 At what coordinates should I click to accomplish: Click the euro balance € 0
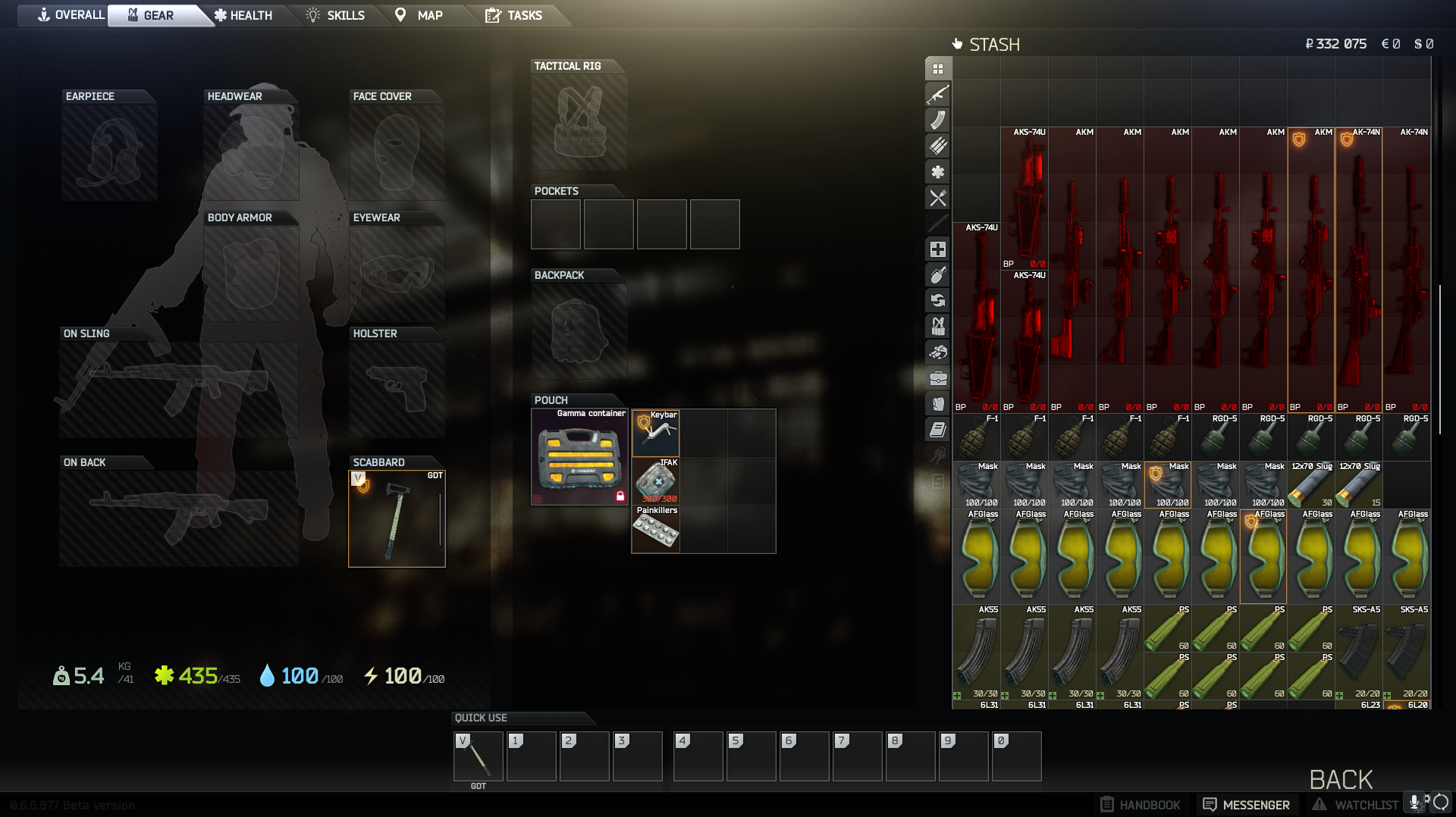point(1391,44)
